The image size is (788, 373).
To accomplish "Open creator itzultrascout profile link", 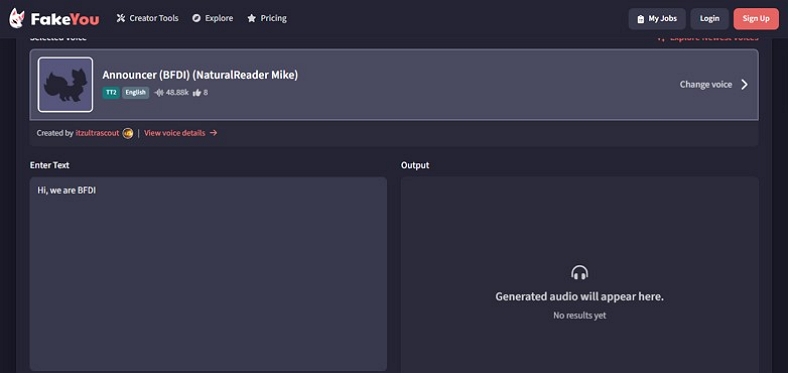I will pyautogui.click(x=97, y=133).
